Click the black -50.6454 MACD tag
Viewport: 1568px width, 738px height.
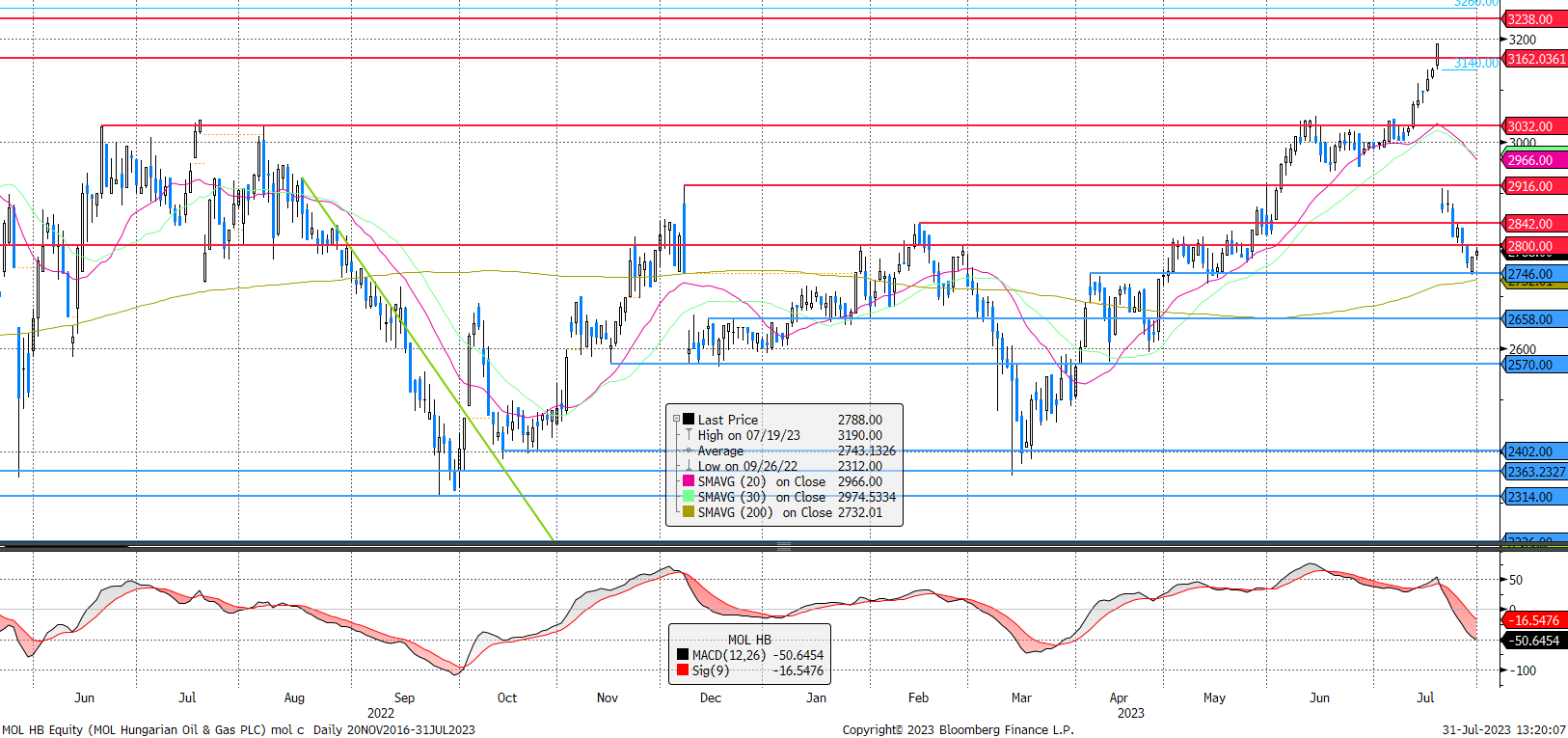pos(1534,641)
